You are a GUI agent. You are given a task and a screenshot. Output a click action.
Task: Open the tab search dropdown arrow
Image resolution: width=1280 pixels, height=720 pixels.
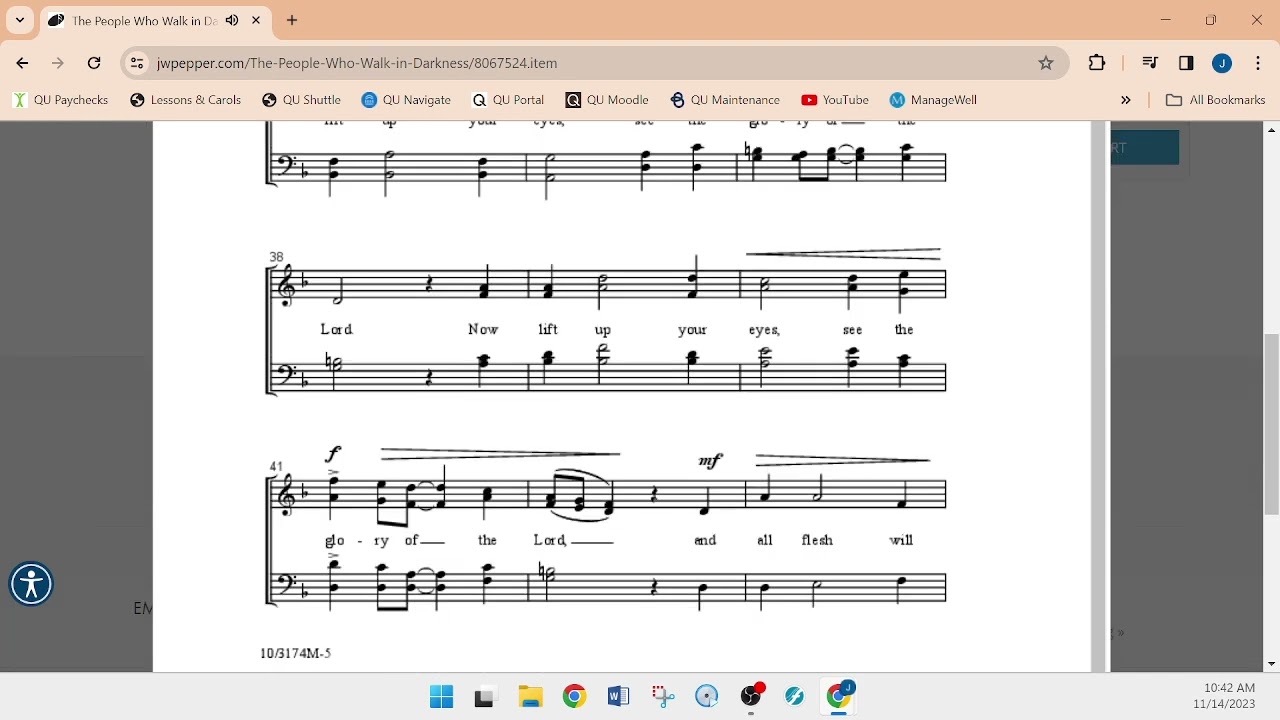(20, 20)
